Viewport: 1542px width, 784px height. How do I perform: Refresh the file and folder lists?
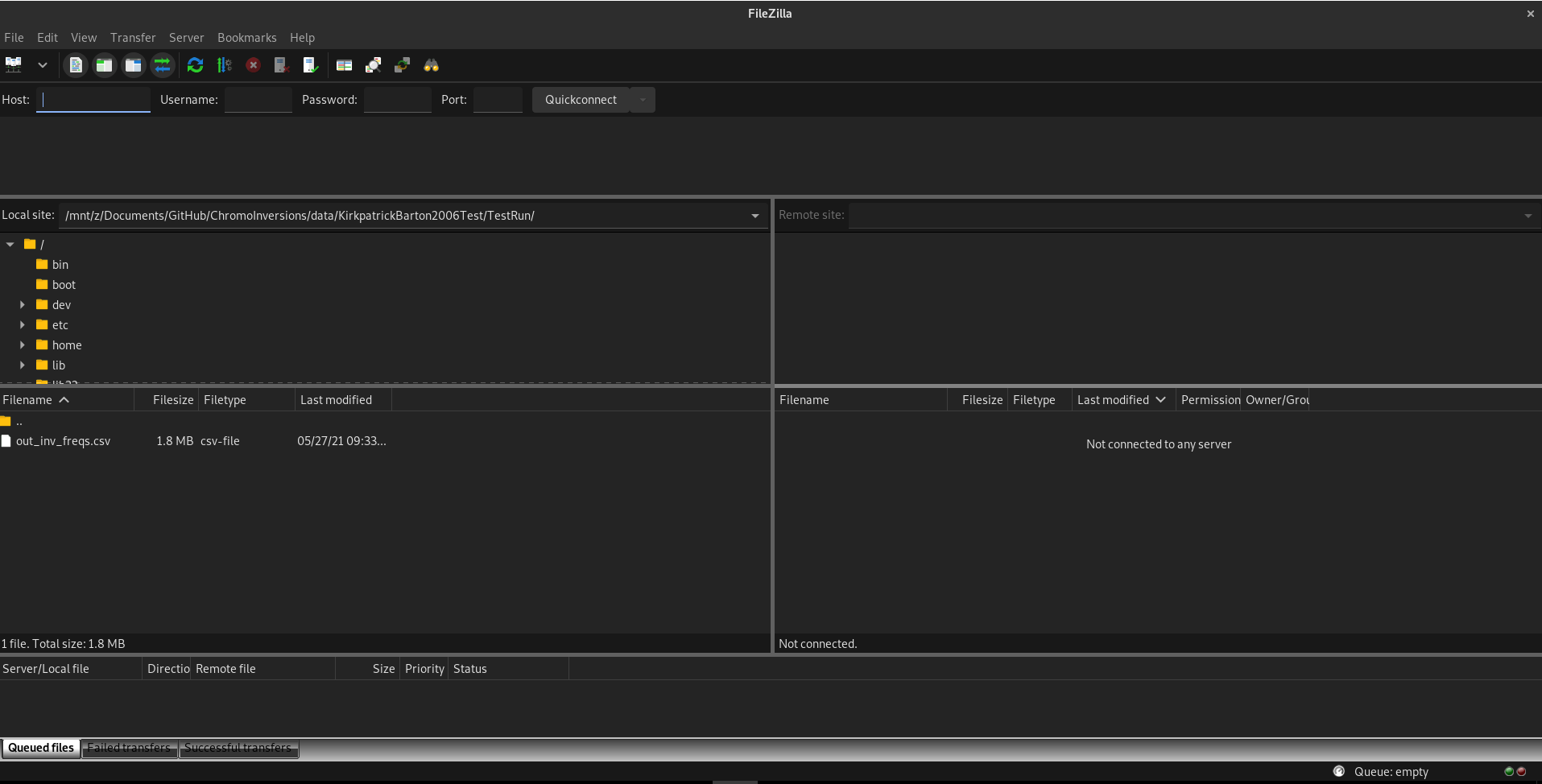click(x=195, y=65)
